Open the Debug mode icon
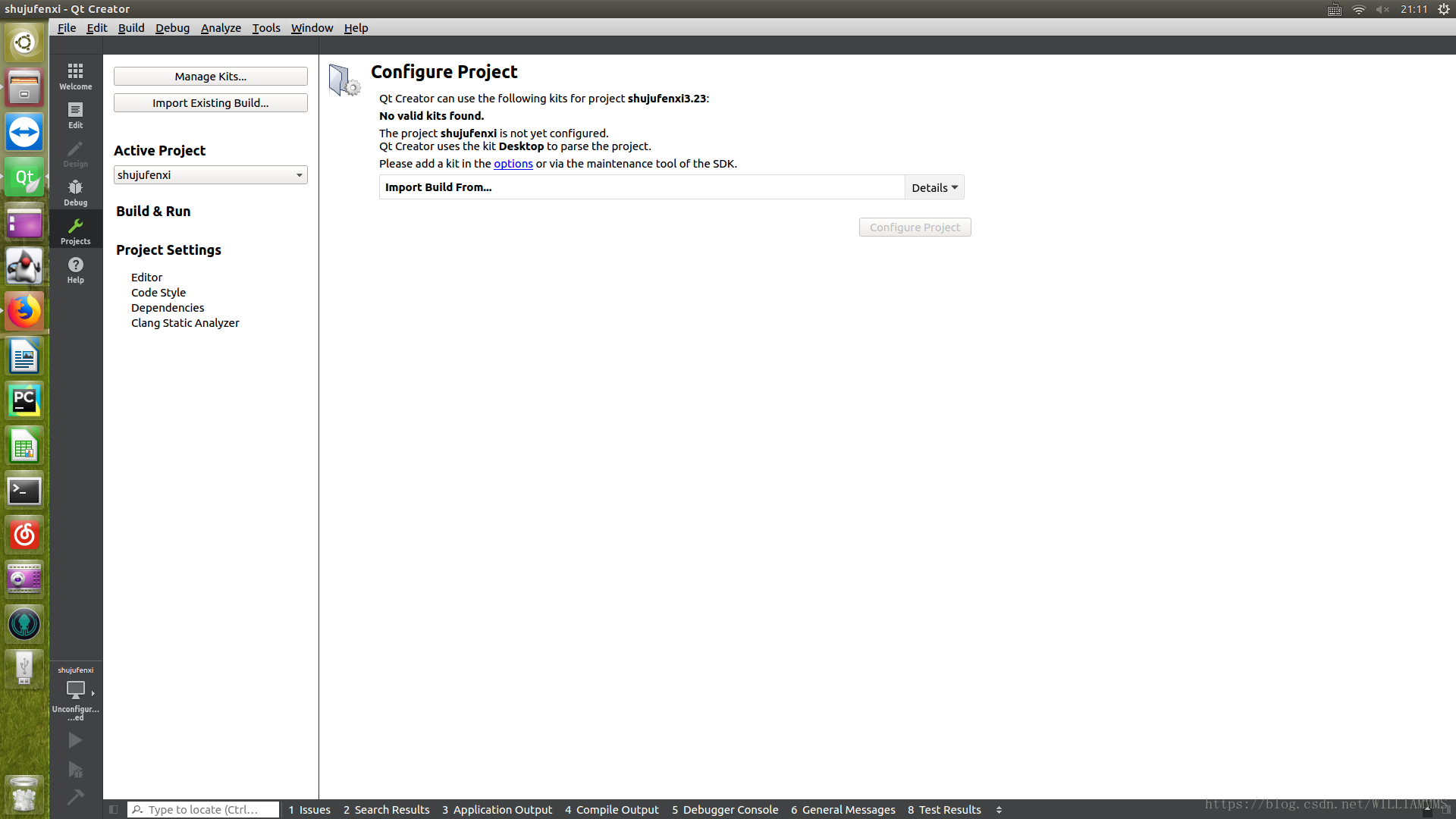Screen dimensions: 1456x819 pos(75,192)
